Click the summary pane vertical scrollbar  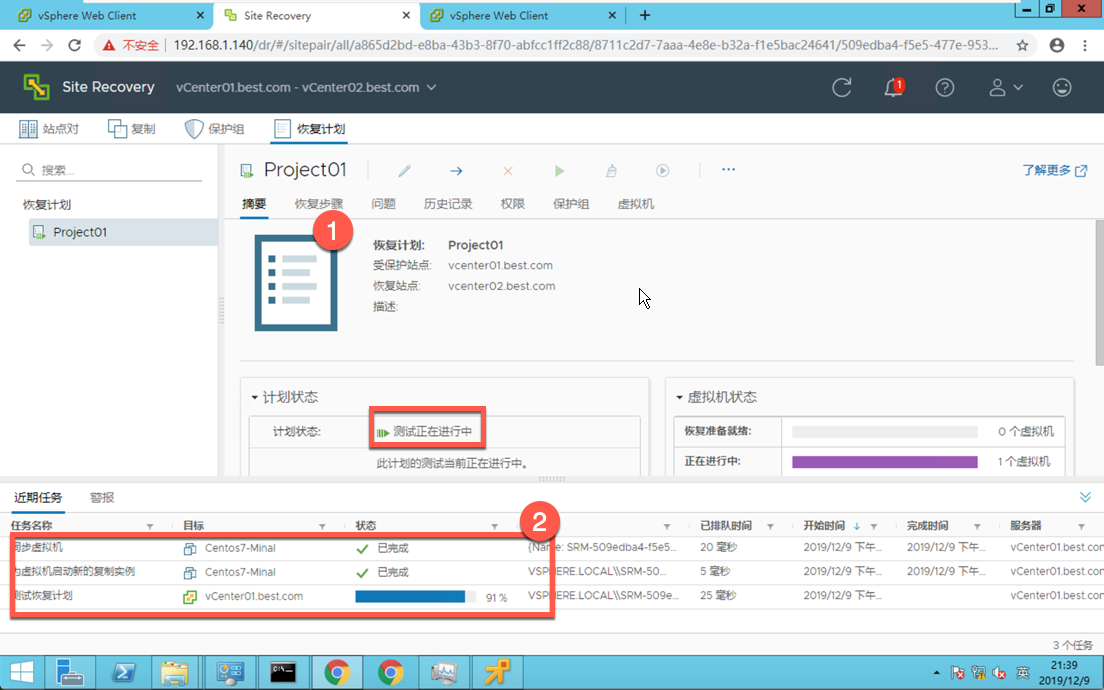[x=1099, y=292]
